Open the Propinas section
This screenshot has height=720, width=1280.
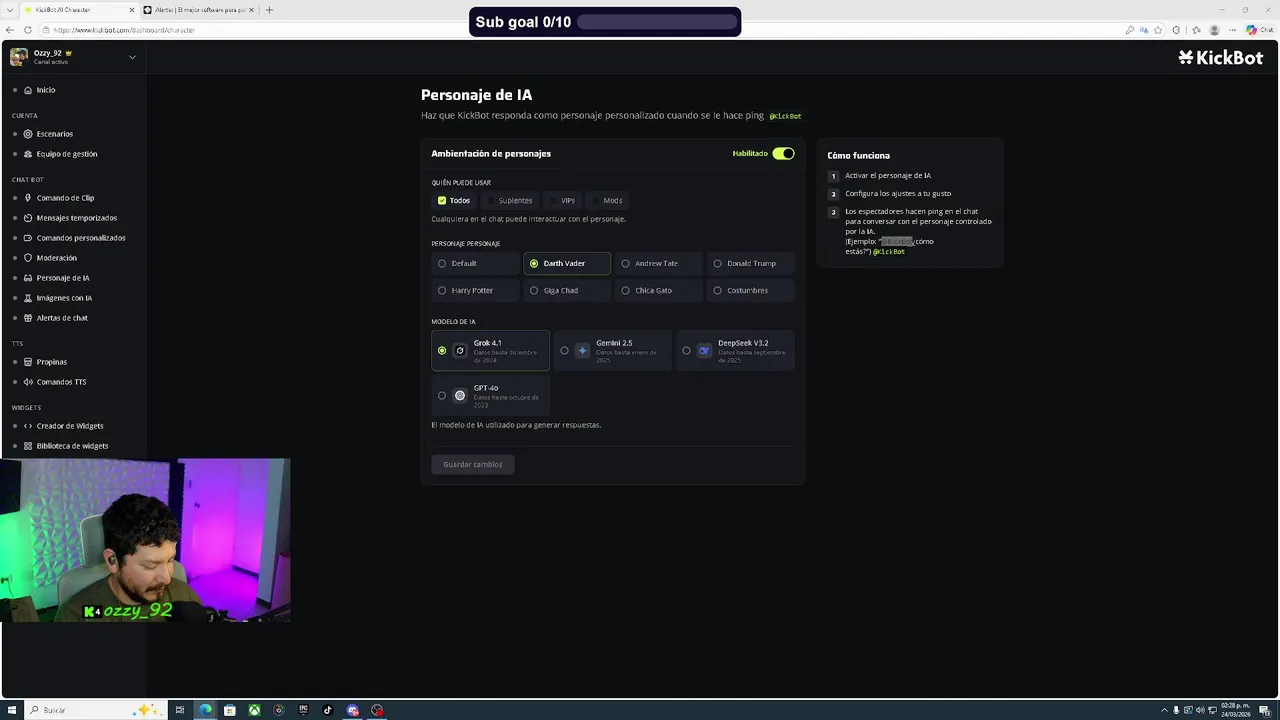51,362
